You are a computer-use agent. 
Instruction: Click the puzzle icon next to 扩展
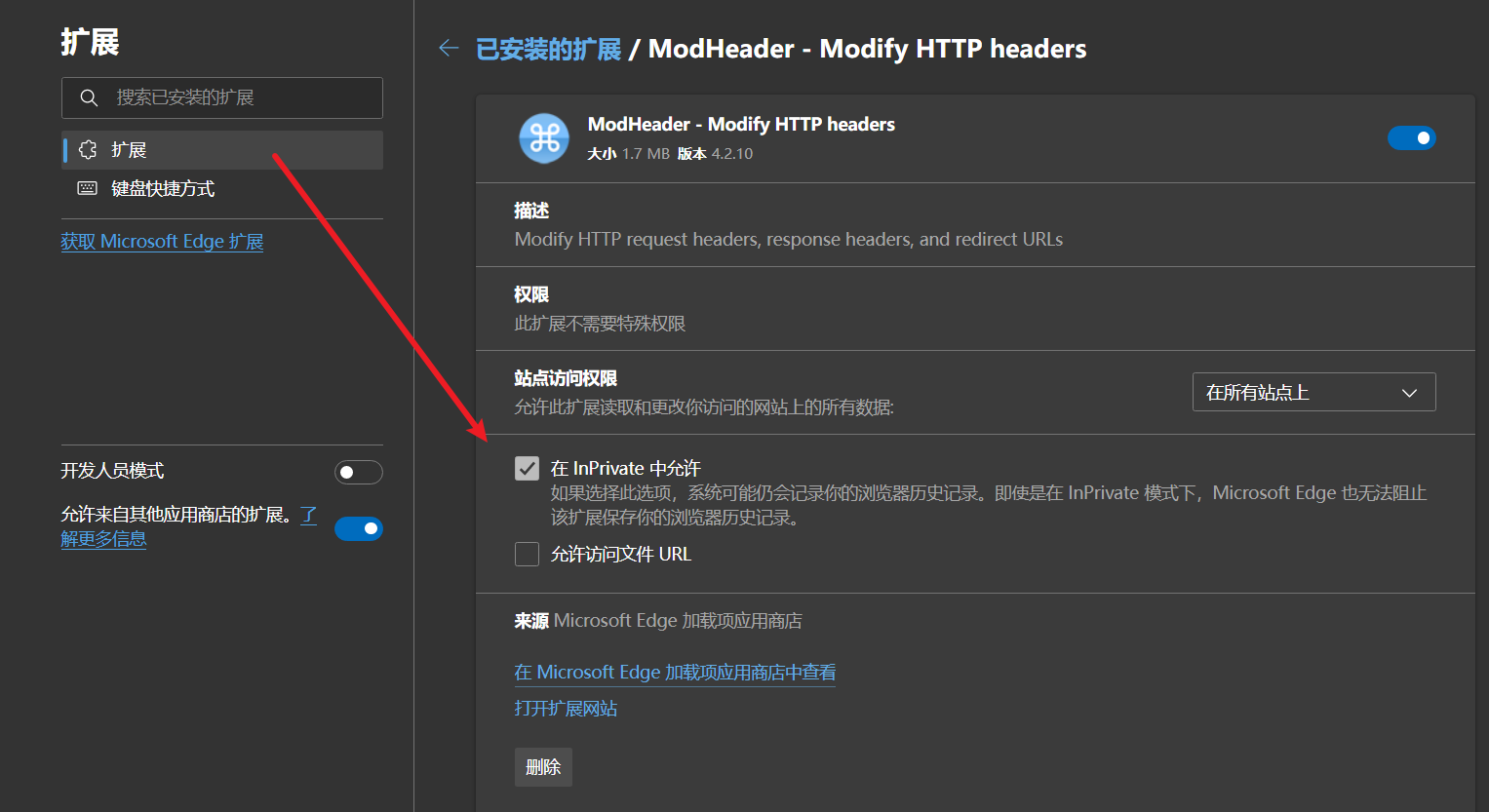(88, 149)
